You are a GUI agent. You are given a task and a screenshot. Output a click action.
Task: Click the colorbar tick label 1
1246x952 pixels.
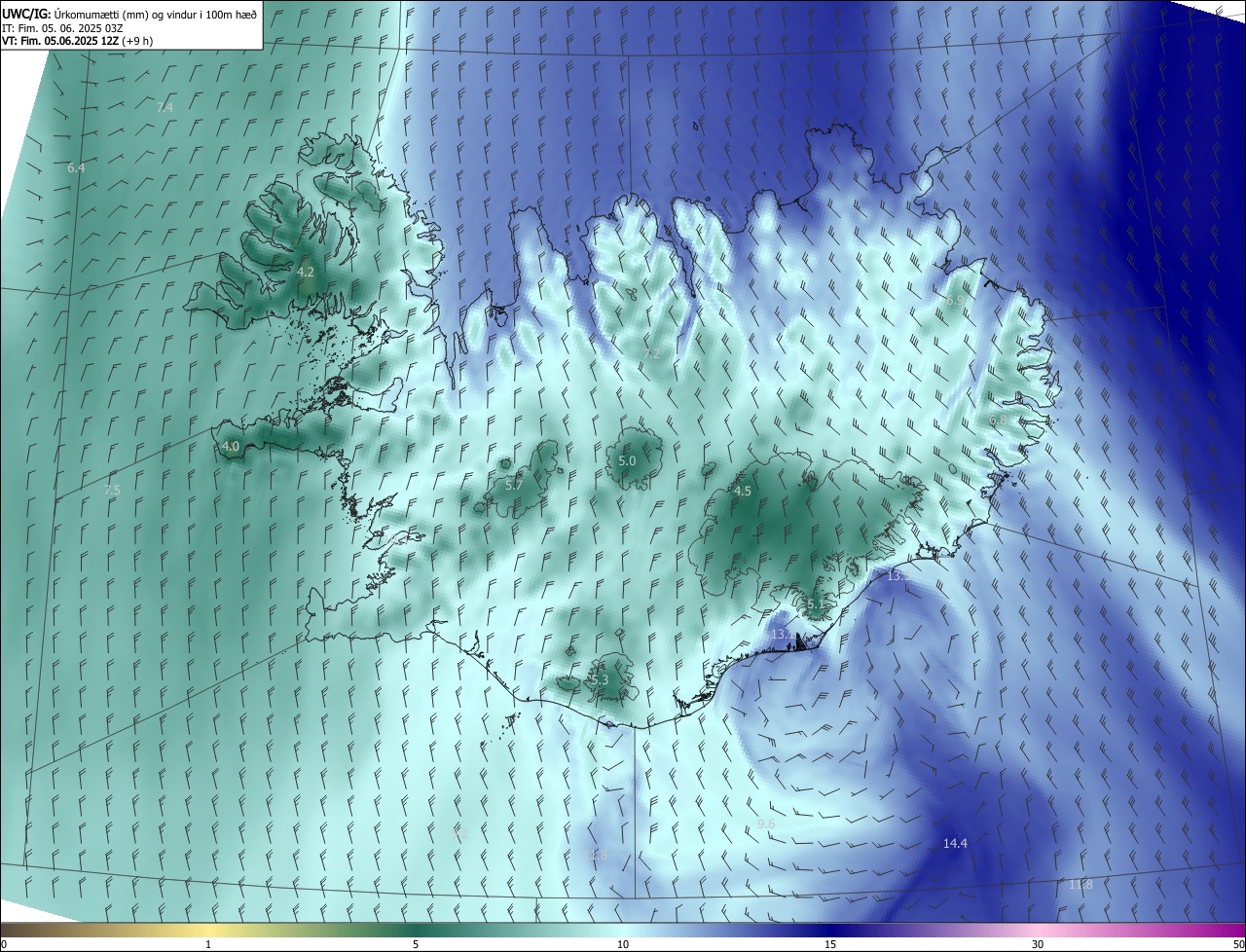point(208,945)
